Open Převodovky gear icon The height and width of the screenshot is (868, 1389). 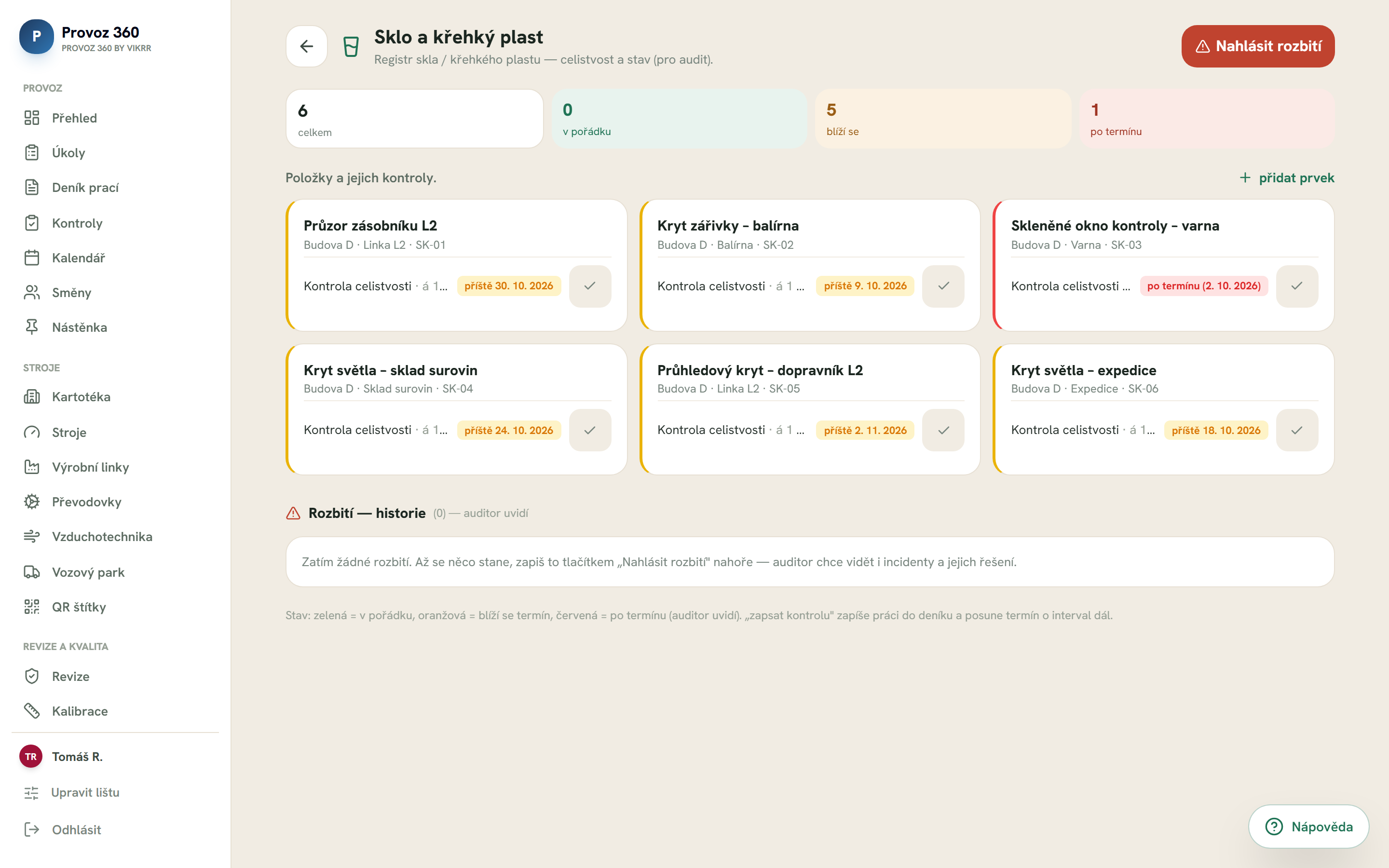click(x=31, y=502)
